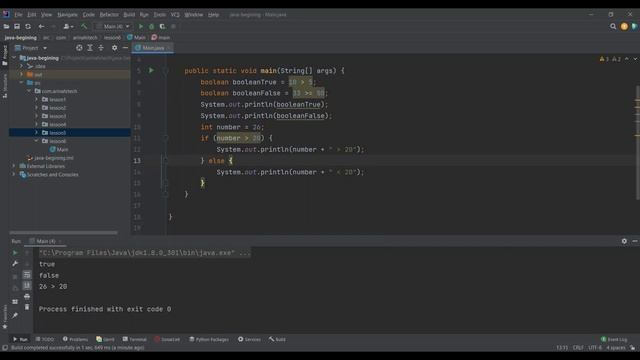Expand the lesson1 package
640x360 pixels.
tap(36, 100)
